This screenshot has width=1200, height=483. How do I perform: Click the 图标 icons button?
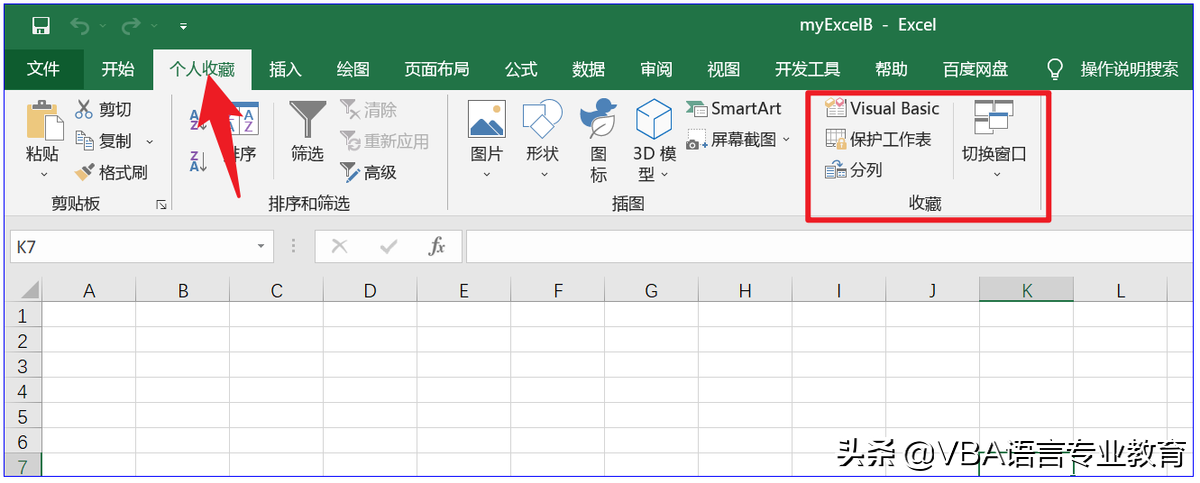point(598,140)
